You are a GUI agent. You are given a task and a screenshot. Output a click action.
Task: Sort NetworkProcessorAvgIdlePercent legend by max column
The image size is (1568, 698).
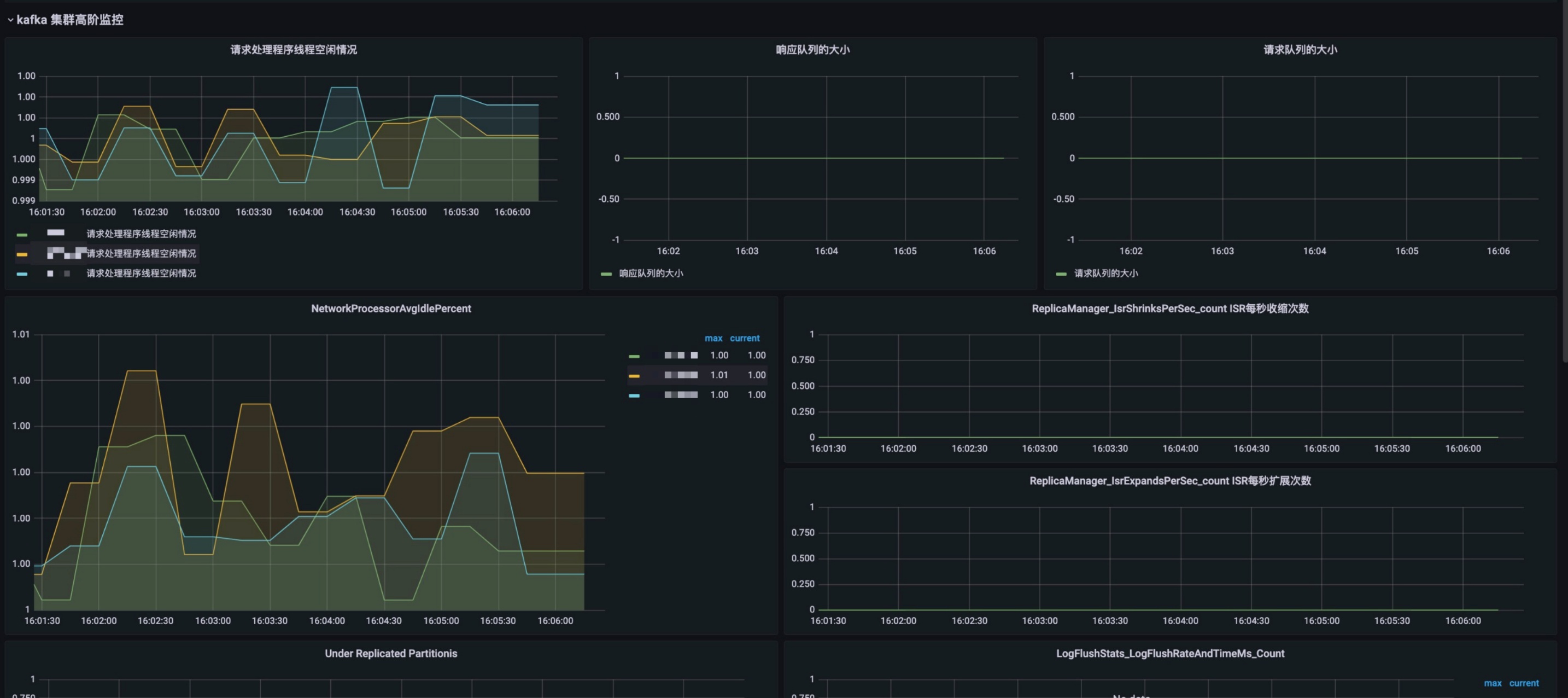point(713,338)
